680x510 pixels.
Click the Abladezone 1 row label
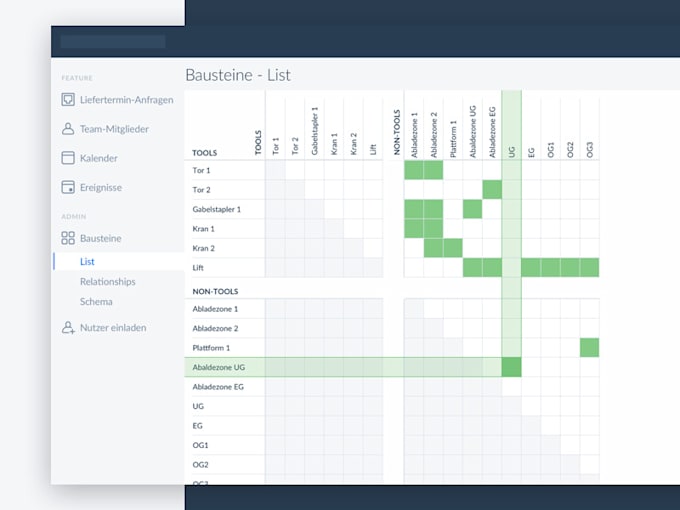(x=215, y=309)
